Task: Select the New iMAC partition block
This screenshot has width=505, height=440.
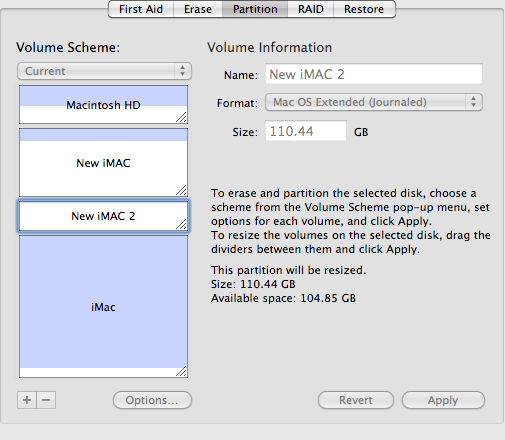Action: 103,163
